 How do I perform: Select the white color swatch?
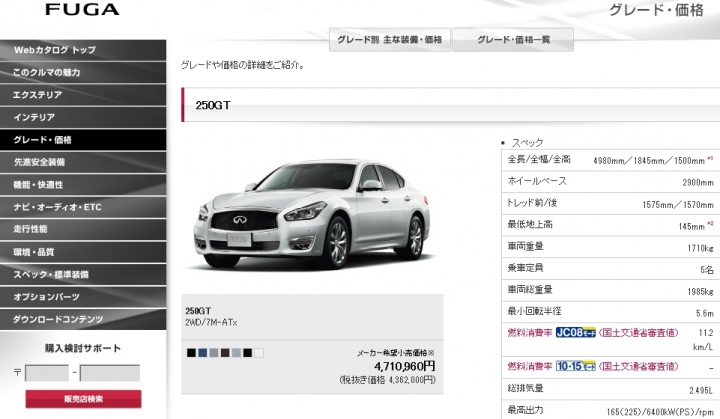point(259,353)
